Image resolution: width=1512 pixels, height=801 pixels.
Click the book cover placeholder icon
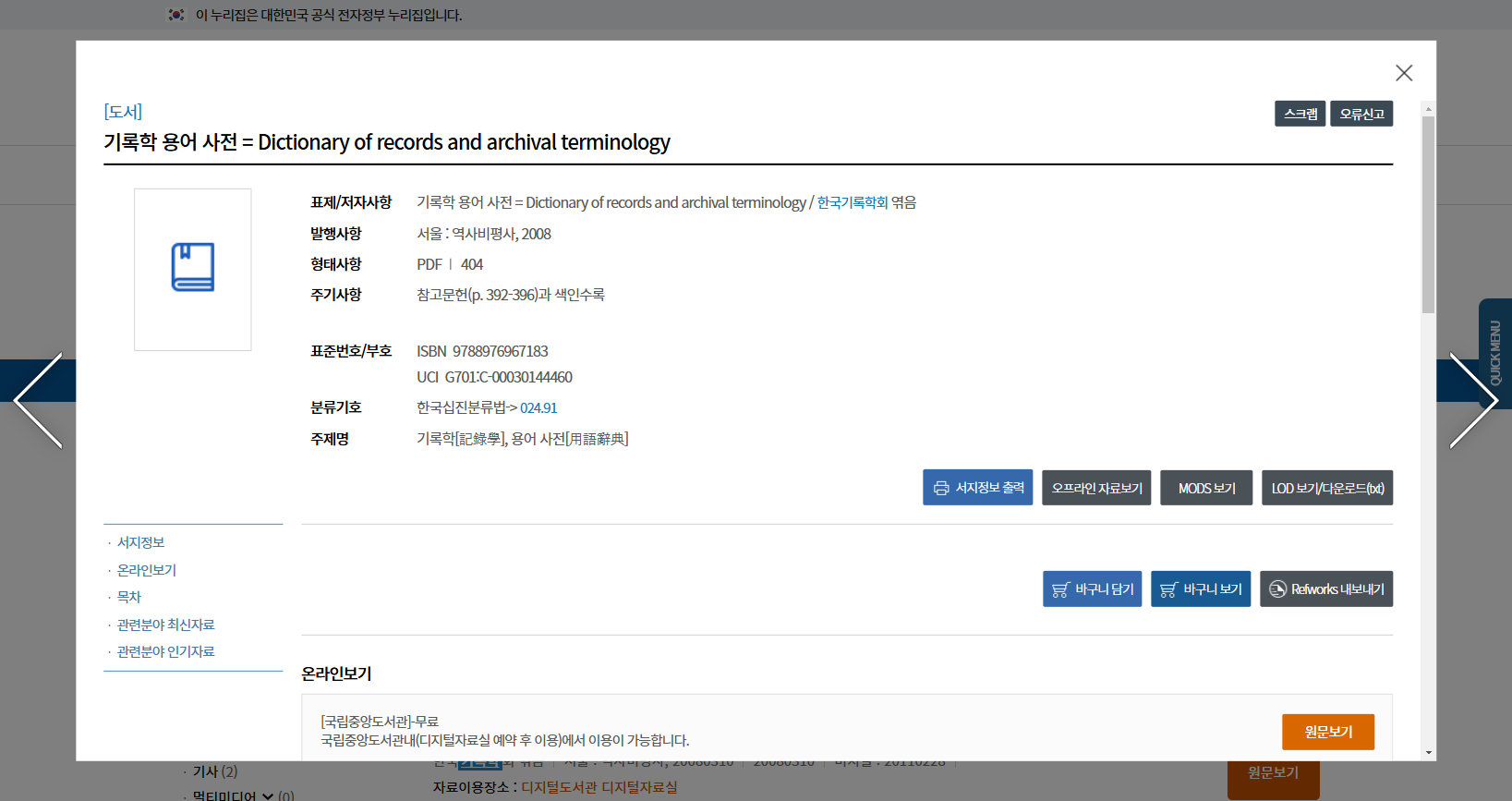[x=192, y=269]
